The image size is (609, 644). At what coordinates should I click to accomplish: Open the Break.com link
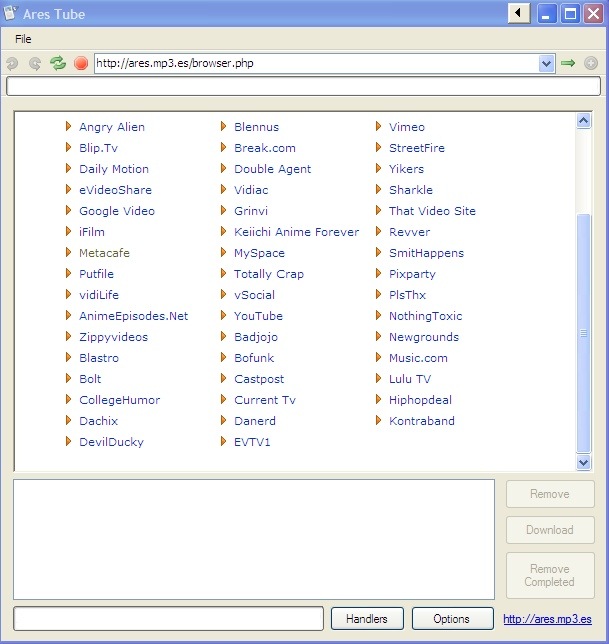click(x=265, y=148)
